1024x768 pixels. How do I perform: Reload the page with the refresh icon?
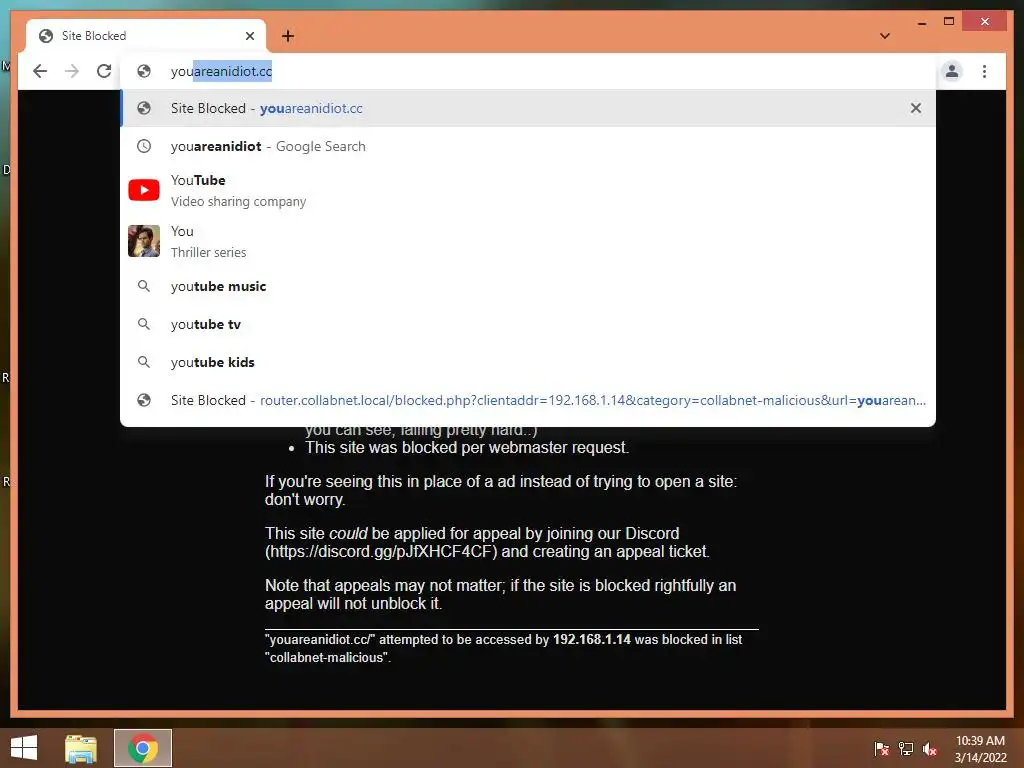tap(104, 71)
